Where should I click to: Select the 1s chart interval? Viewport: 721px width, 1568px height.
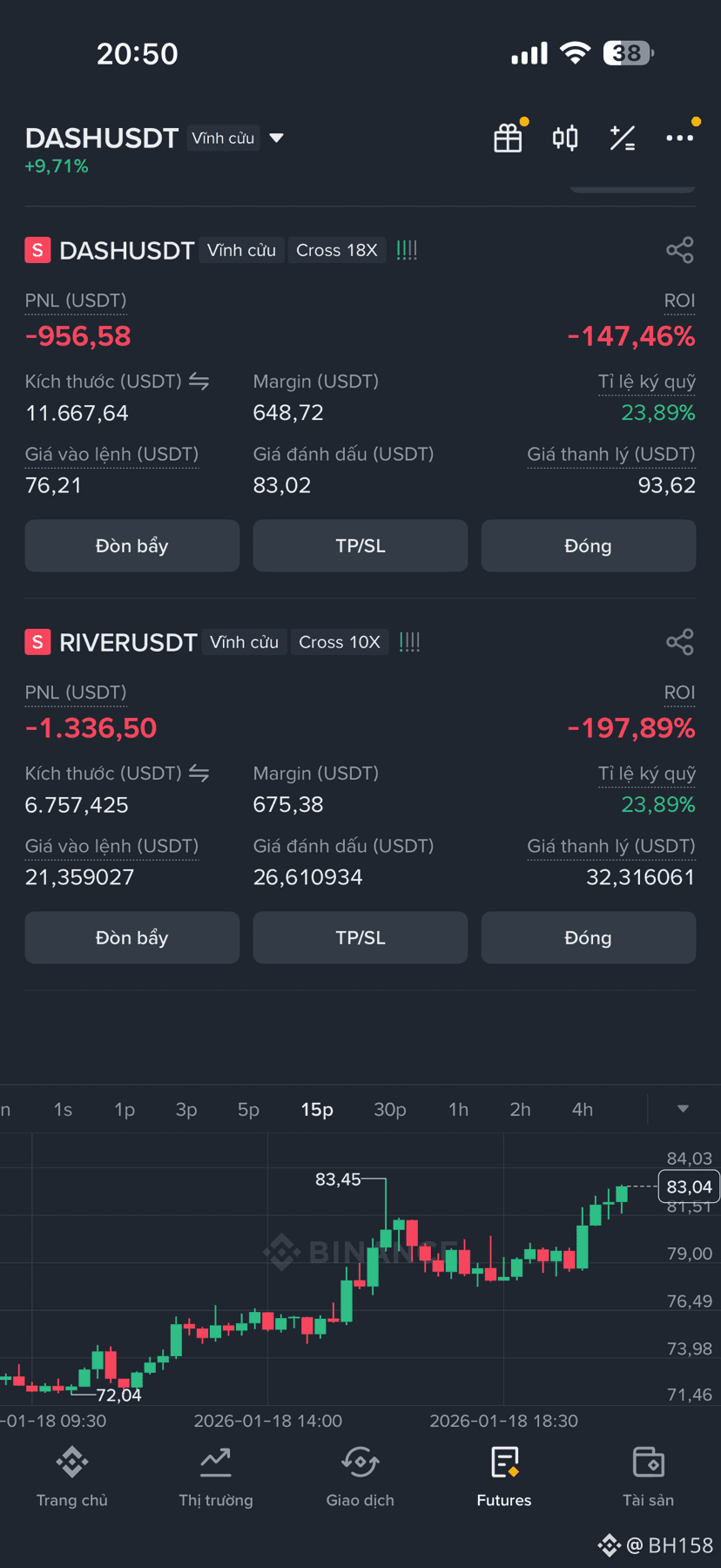(x=63, y=1109)
